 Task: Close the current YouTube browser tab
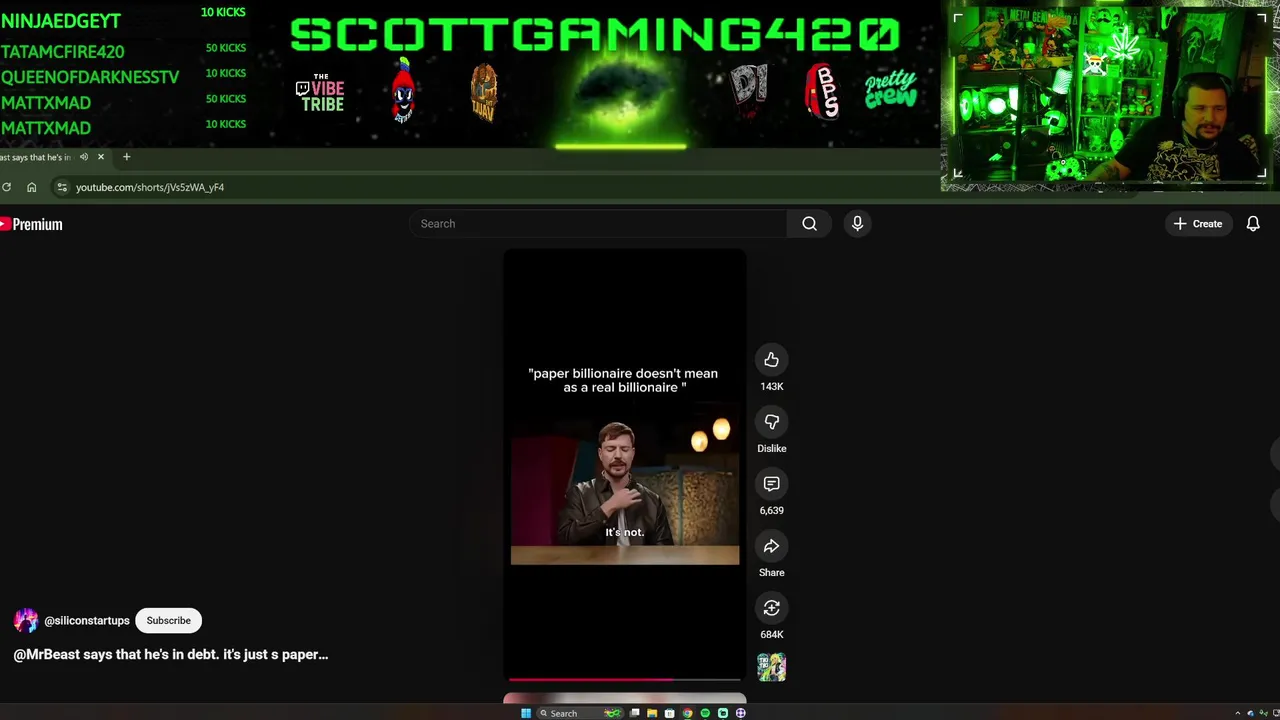(x=100, y=157)
